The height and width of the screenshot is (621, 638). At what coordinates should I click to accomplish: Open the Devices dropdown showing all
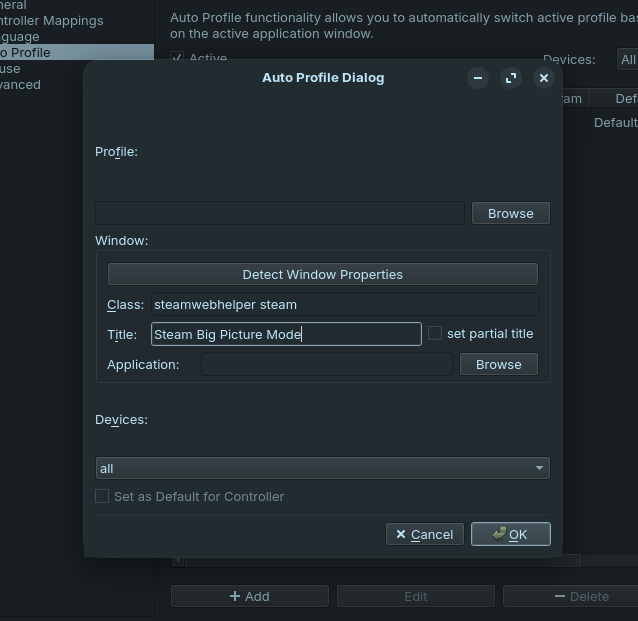click(x=322, y=468)
